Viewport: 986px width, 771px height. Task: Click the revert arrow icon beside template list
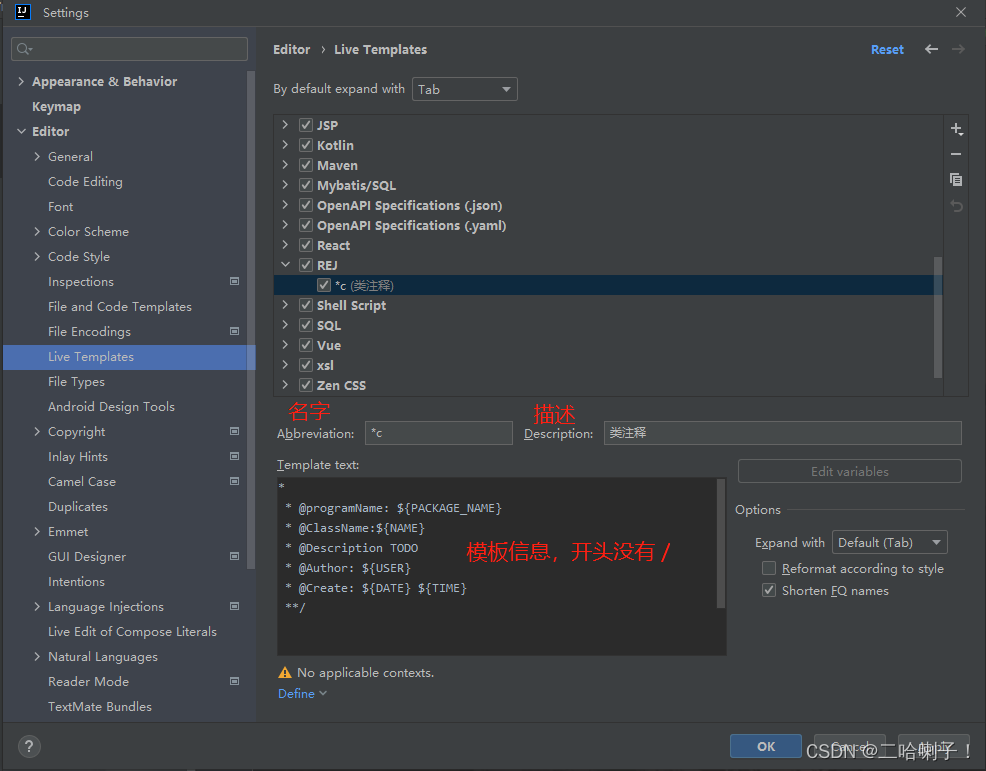[x=956, y=206]
